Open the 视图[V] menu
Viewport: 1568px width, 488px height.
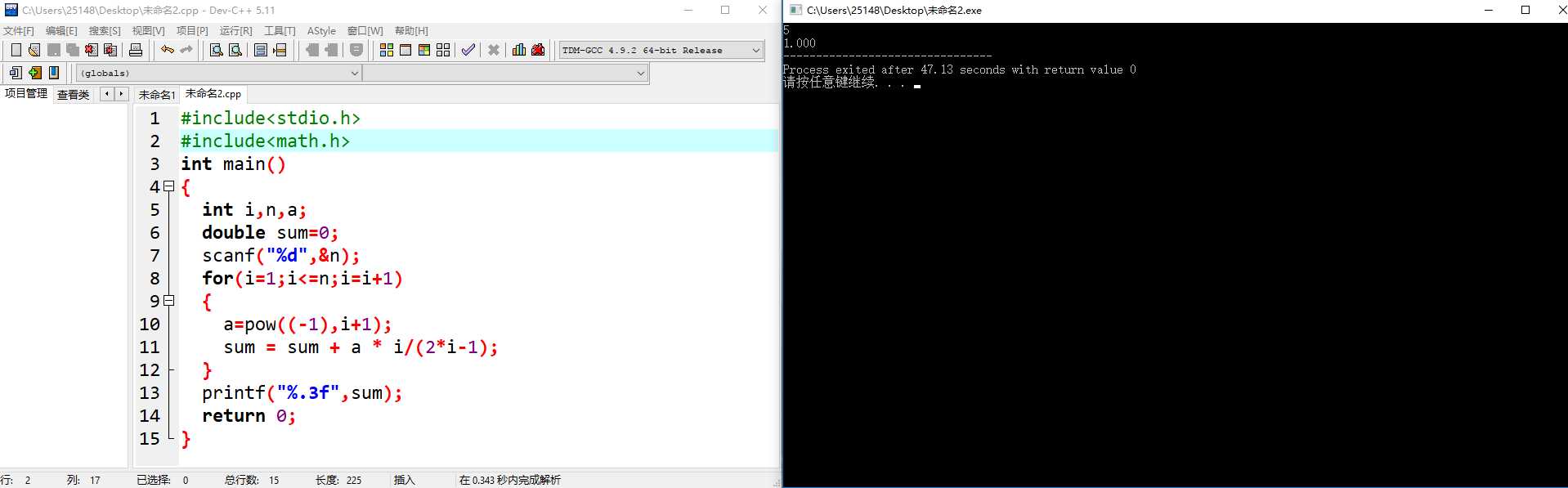tap(148, 30)
